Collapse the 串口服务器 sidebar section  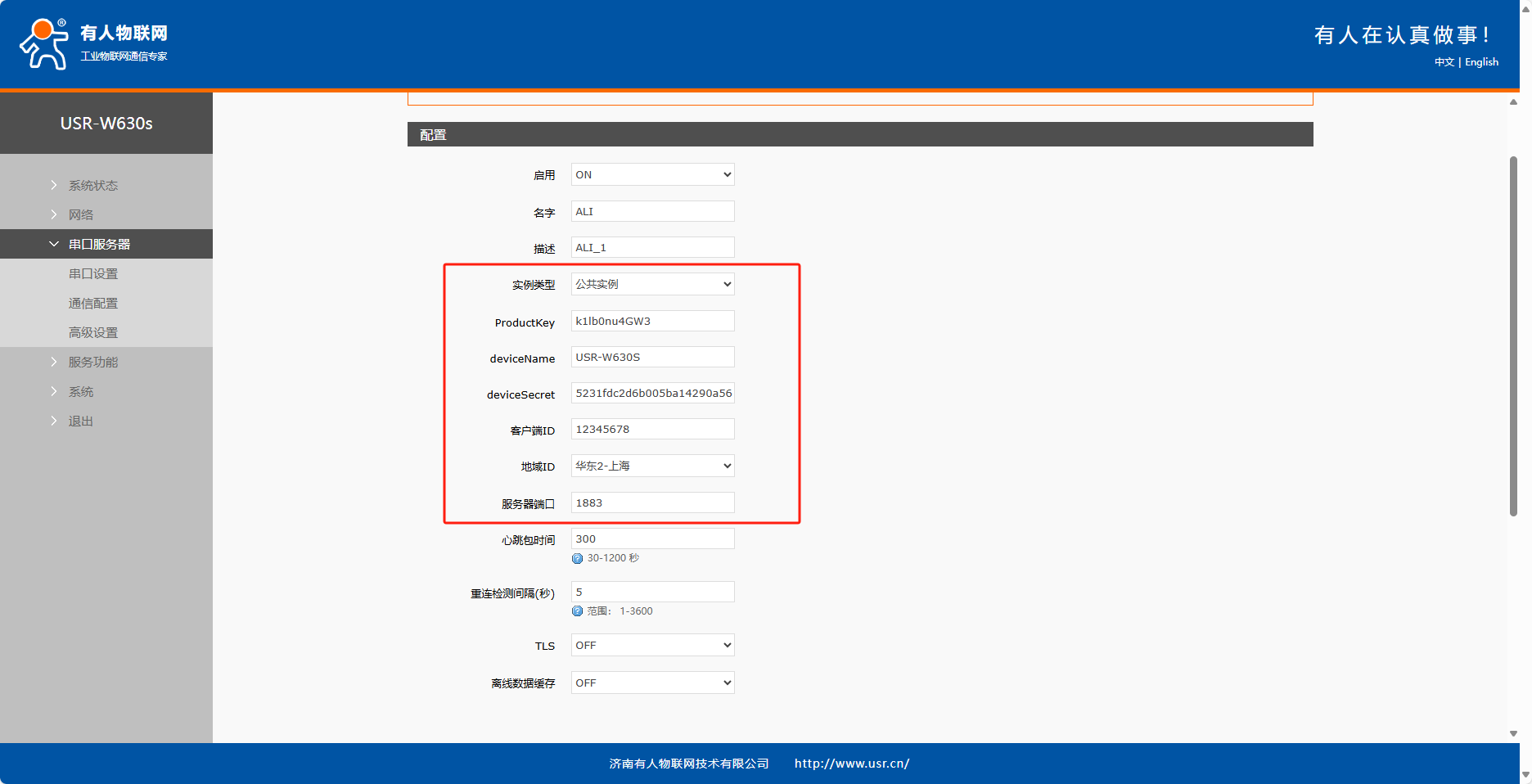click(x=99, y=245)
